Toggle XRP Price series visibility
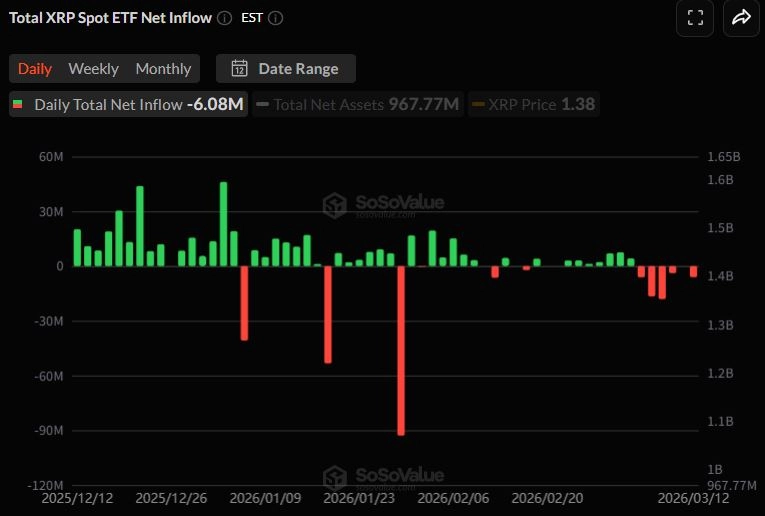The width and height of the screenshot is (765, 516). (534, 104)
